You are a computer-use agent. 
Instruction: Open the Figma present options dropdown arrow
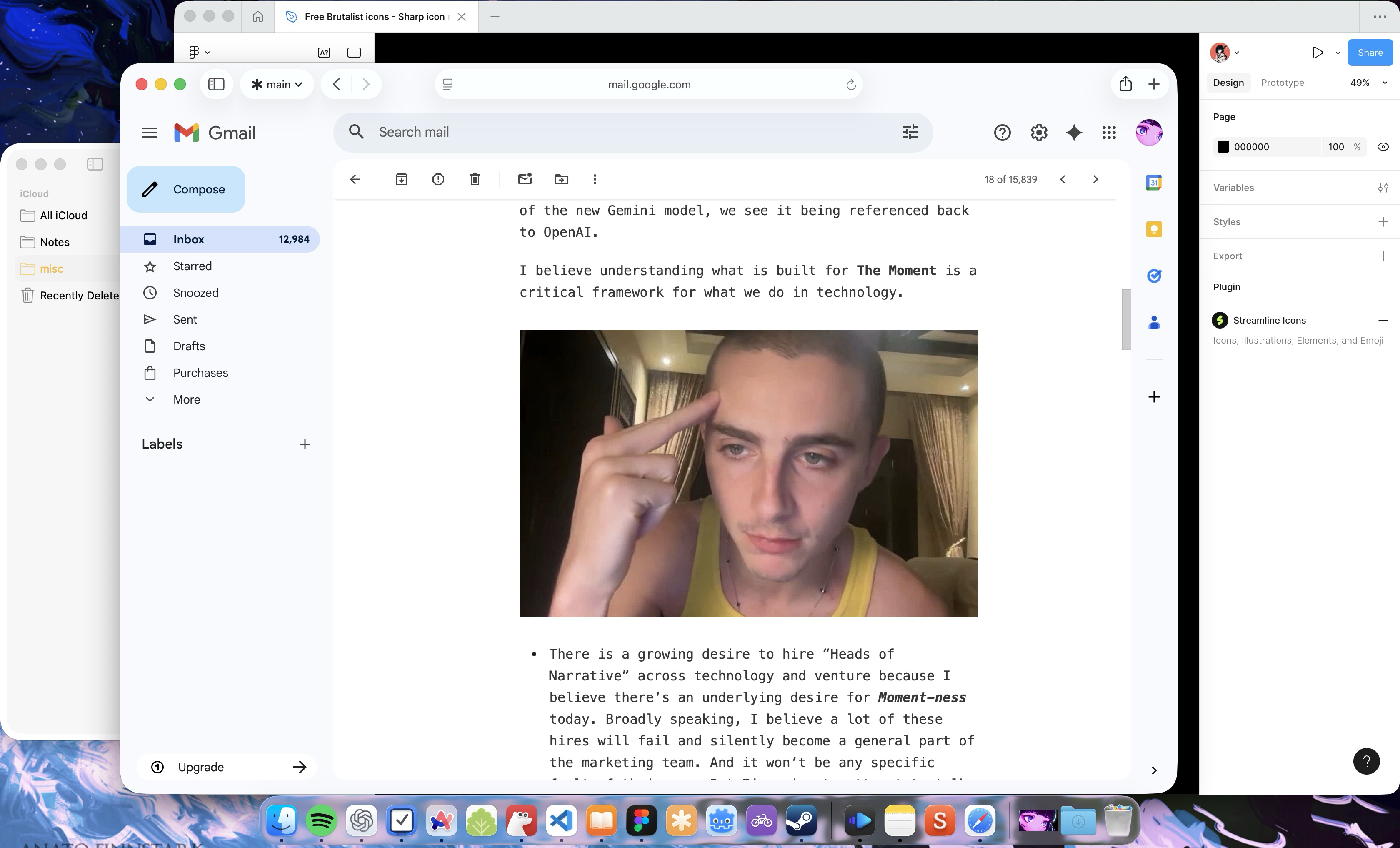1337,53
